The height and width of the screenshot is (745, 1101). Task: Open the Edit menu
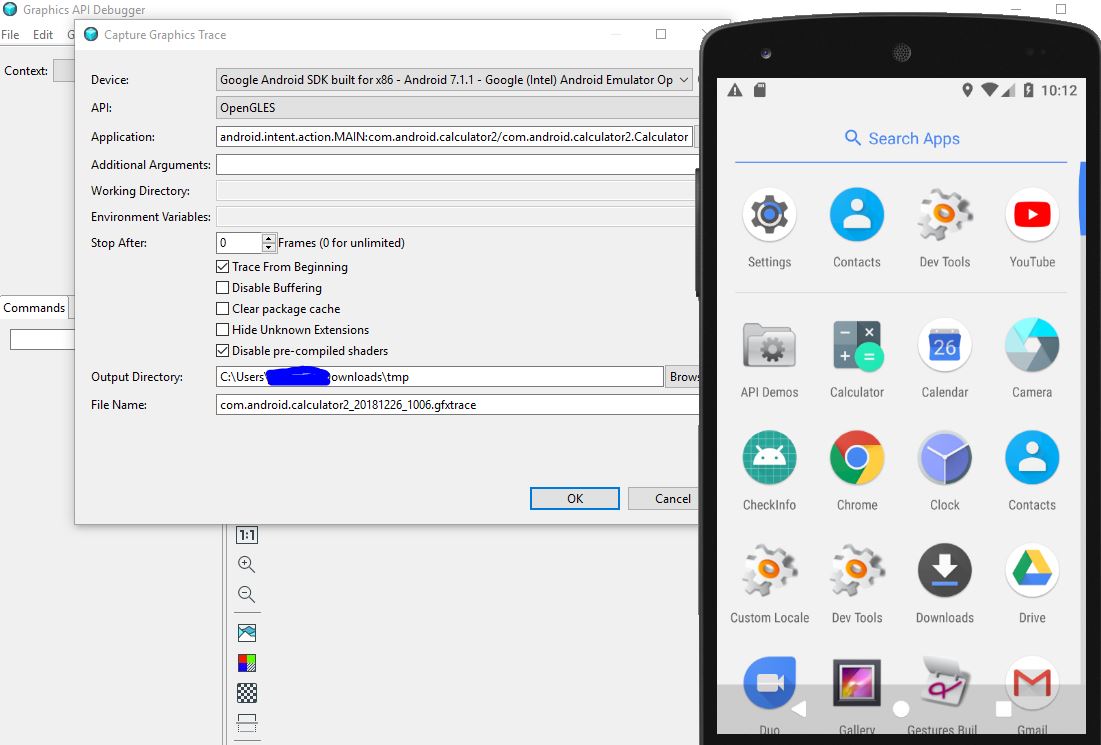pos(42,34)
